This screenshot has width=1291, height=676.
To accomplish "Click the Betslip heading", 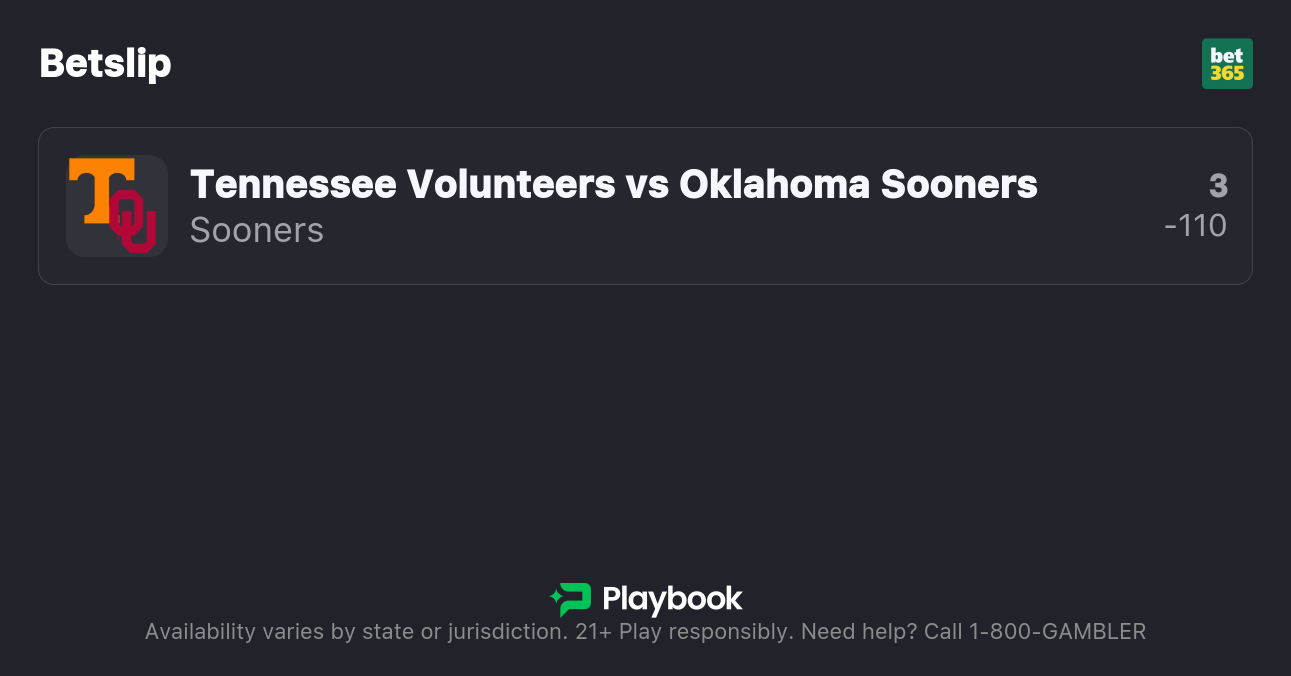I will (x=105, y=64).
